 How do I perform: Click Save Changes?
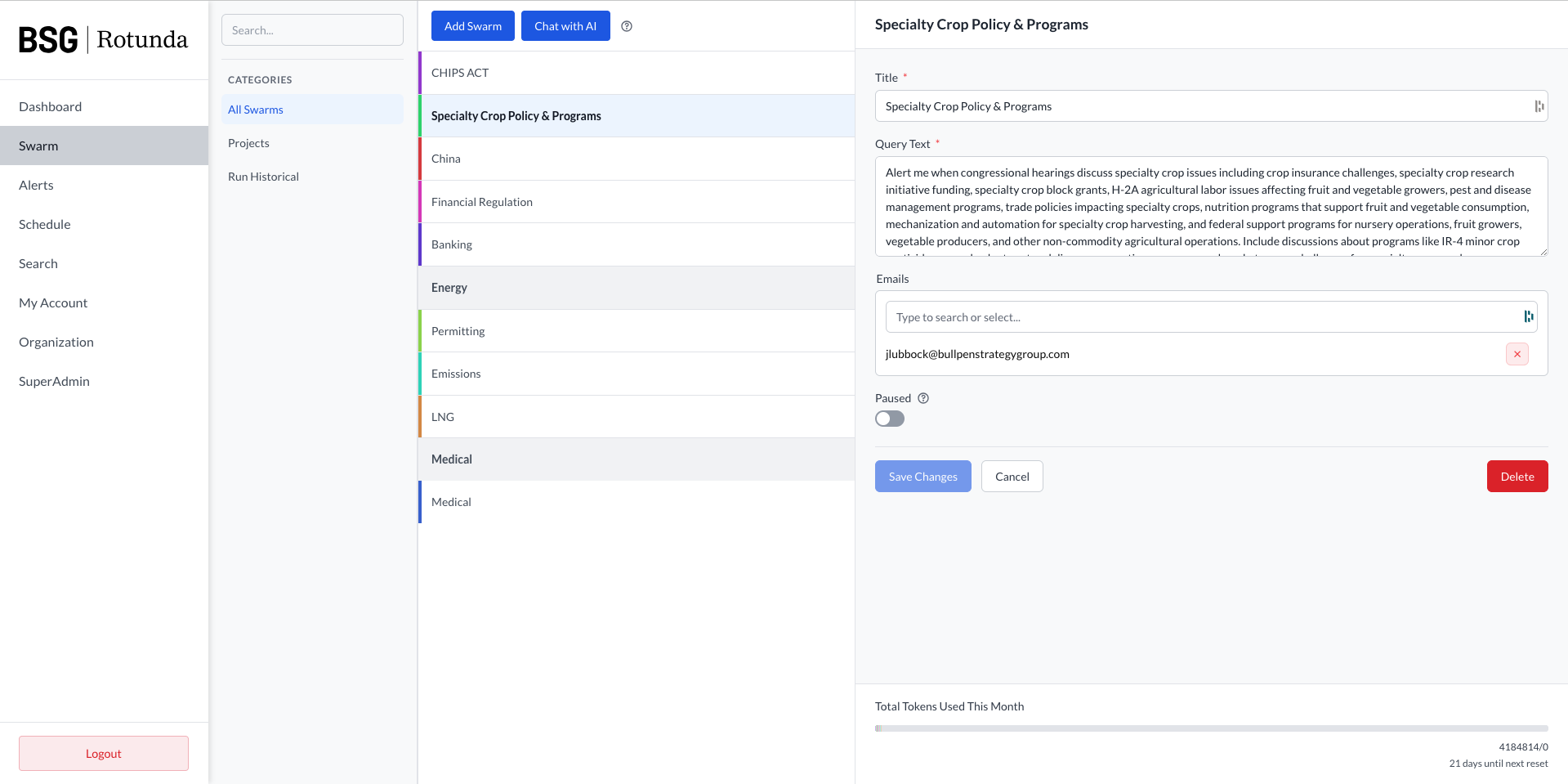click(x=922, y=477)
